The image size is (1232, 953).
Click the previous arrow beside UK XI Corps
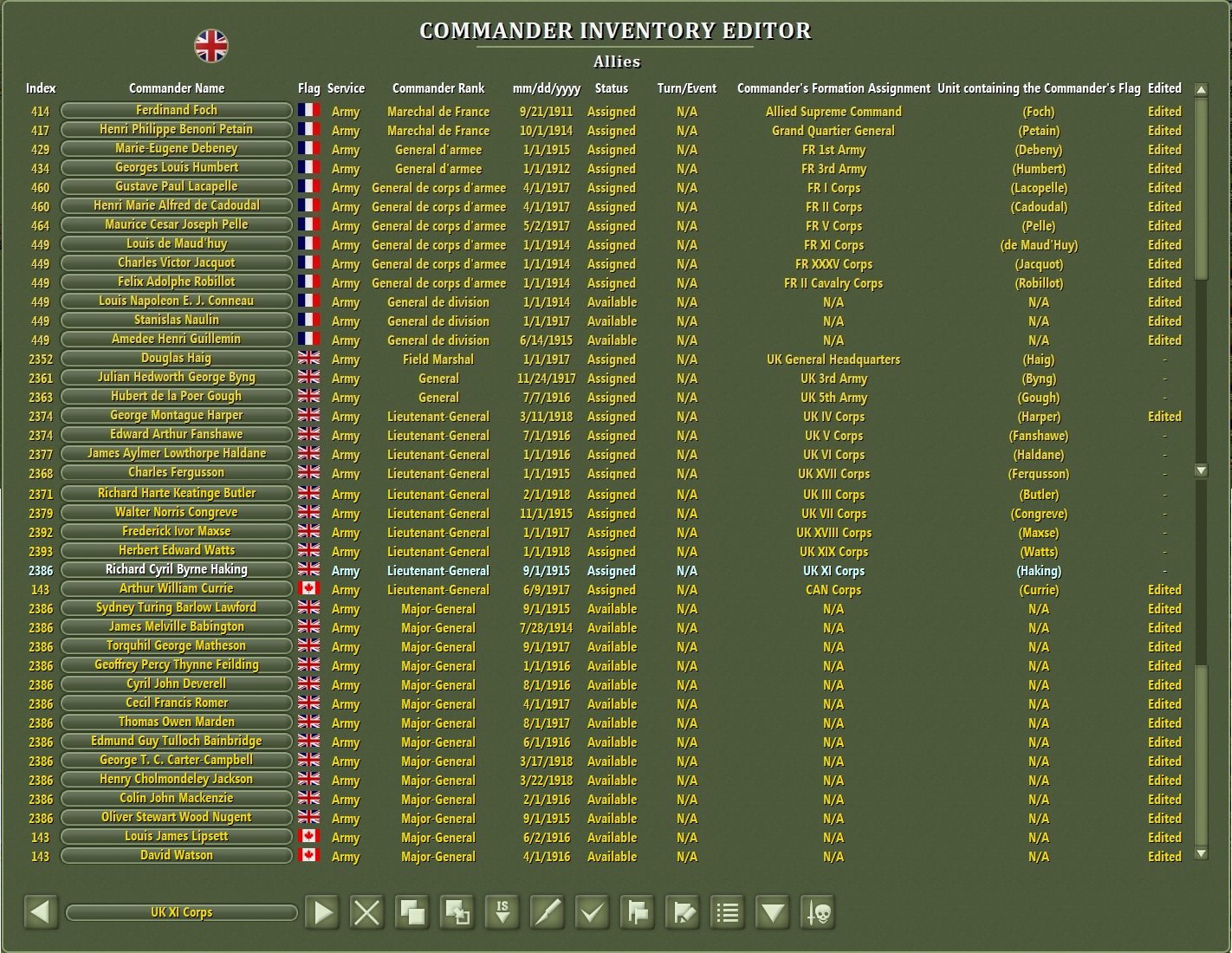(40, 912)
